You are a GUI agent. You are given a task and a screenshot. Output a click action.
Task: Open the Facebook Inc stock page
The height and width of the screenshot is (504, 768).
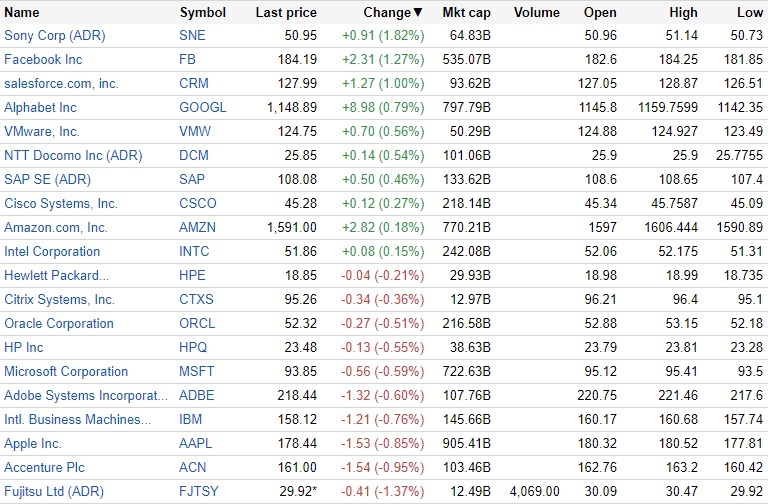(43, 60)
